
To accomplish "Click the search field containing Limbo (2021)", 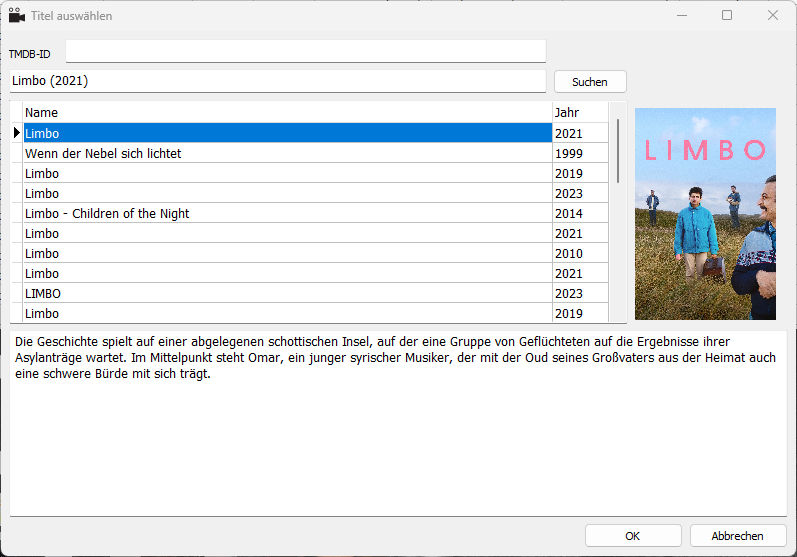I will point(278,81).
